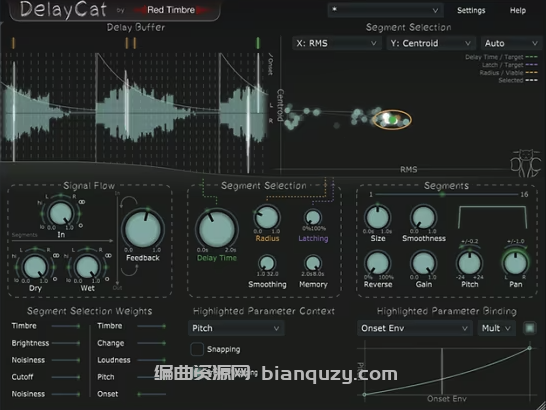Image resolution: width=546 pixels, height=410 pixels.
Task: Expand the X: RMS axis dropdown
Action: click(337, 43)
